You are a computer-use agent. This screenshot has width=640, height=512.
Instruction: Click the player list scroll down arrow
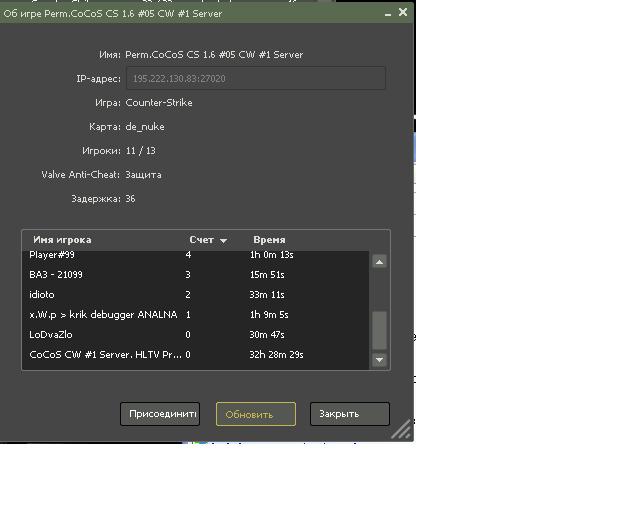(x=379, y=360)
